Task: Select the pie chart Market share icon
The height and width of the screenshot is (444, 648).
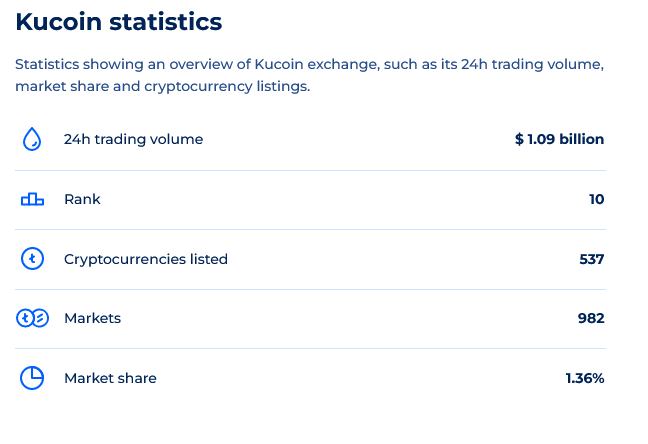Action: point(32,378)
